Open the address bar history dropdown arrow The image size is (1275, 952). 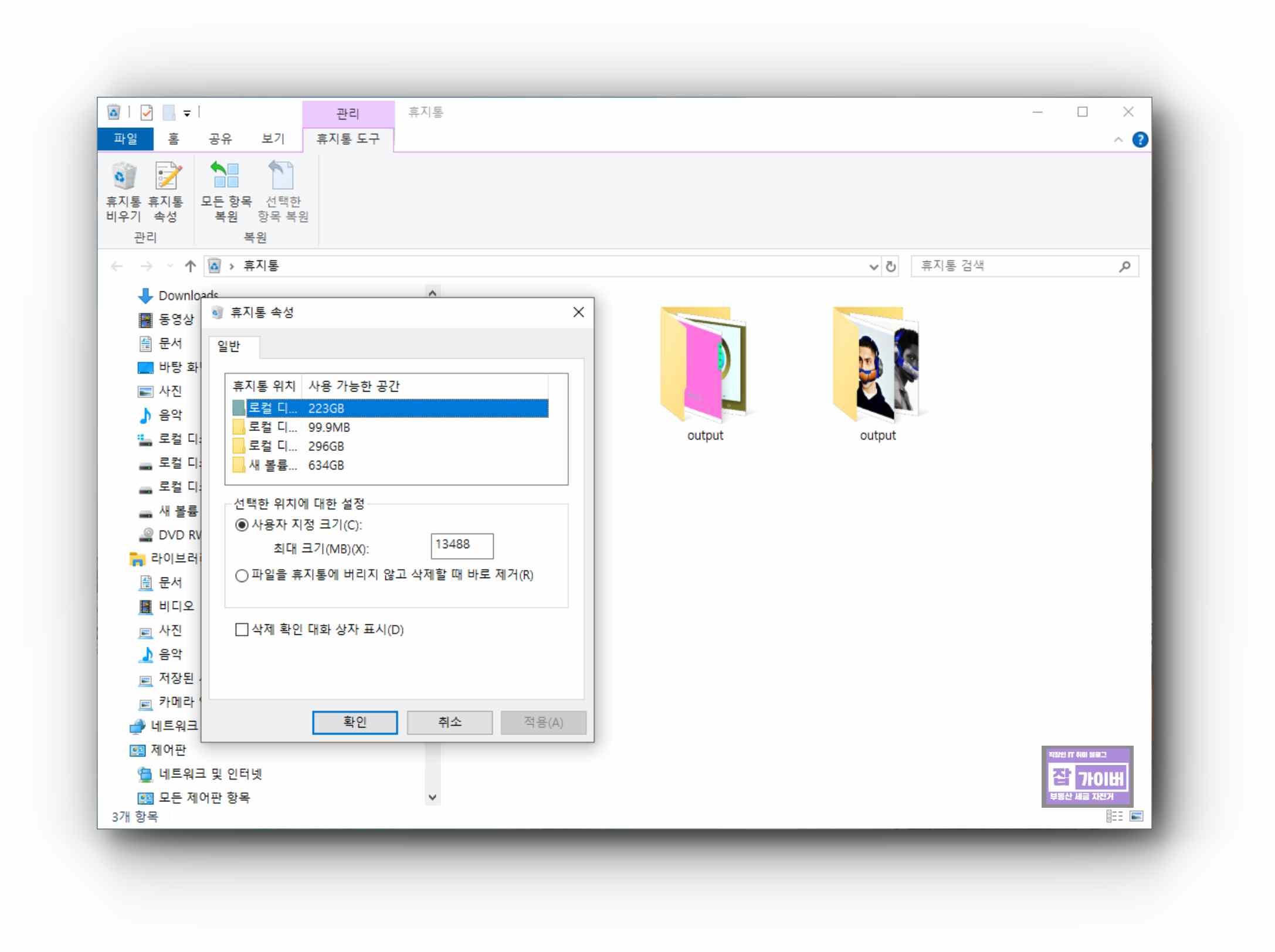tap(873, 267)
